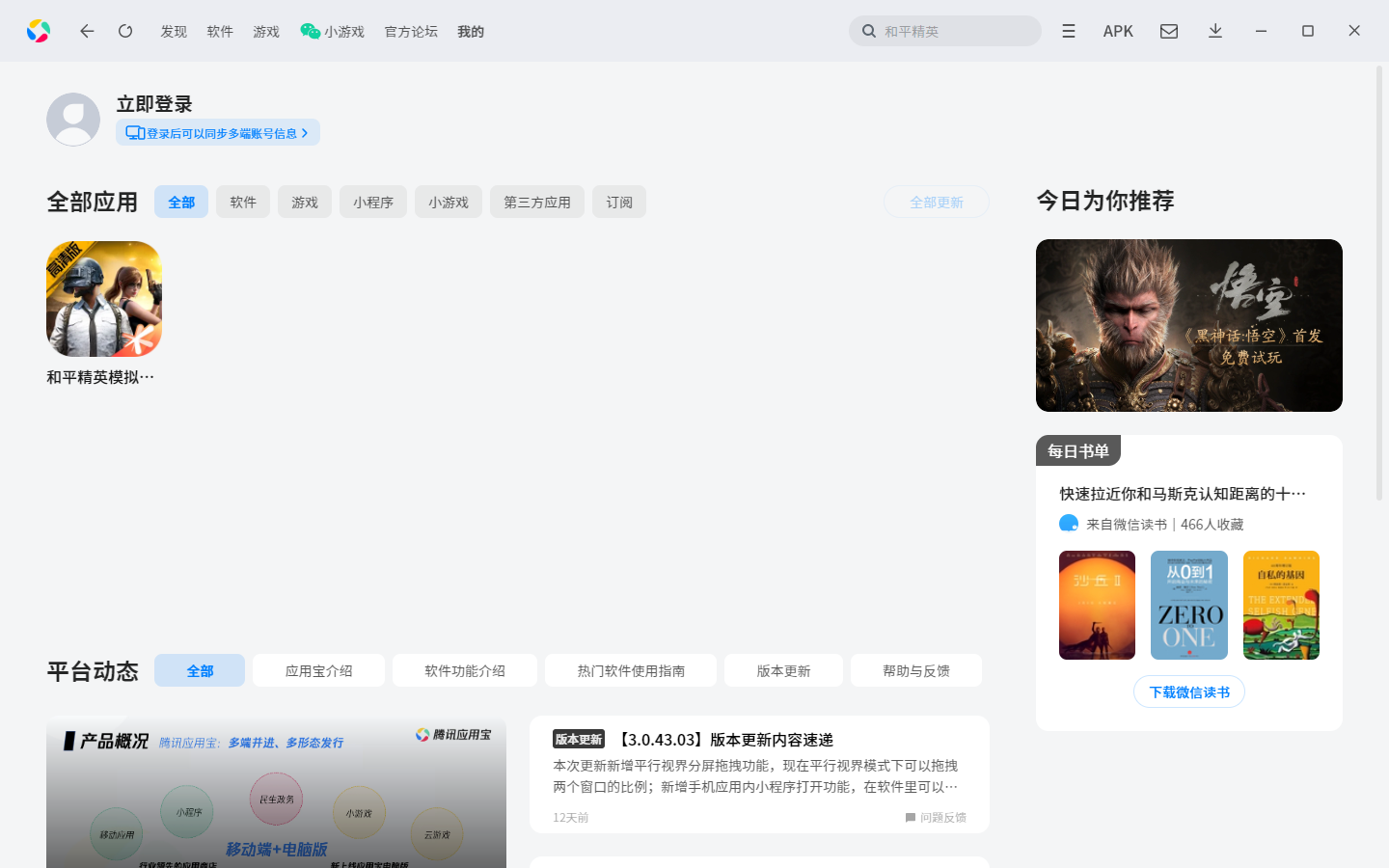Click the WeChat icon next to 小游戏
1389x868 pixels.
[310, 31]
